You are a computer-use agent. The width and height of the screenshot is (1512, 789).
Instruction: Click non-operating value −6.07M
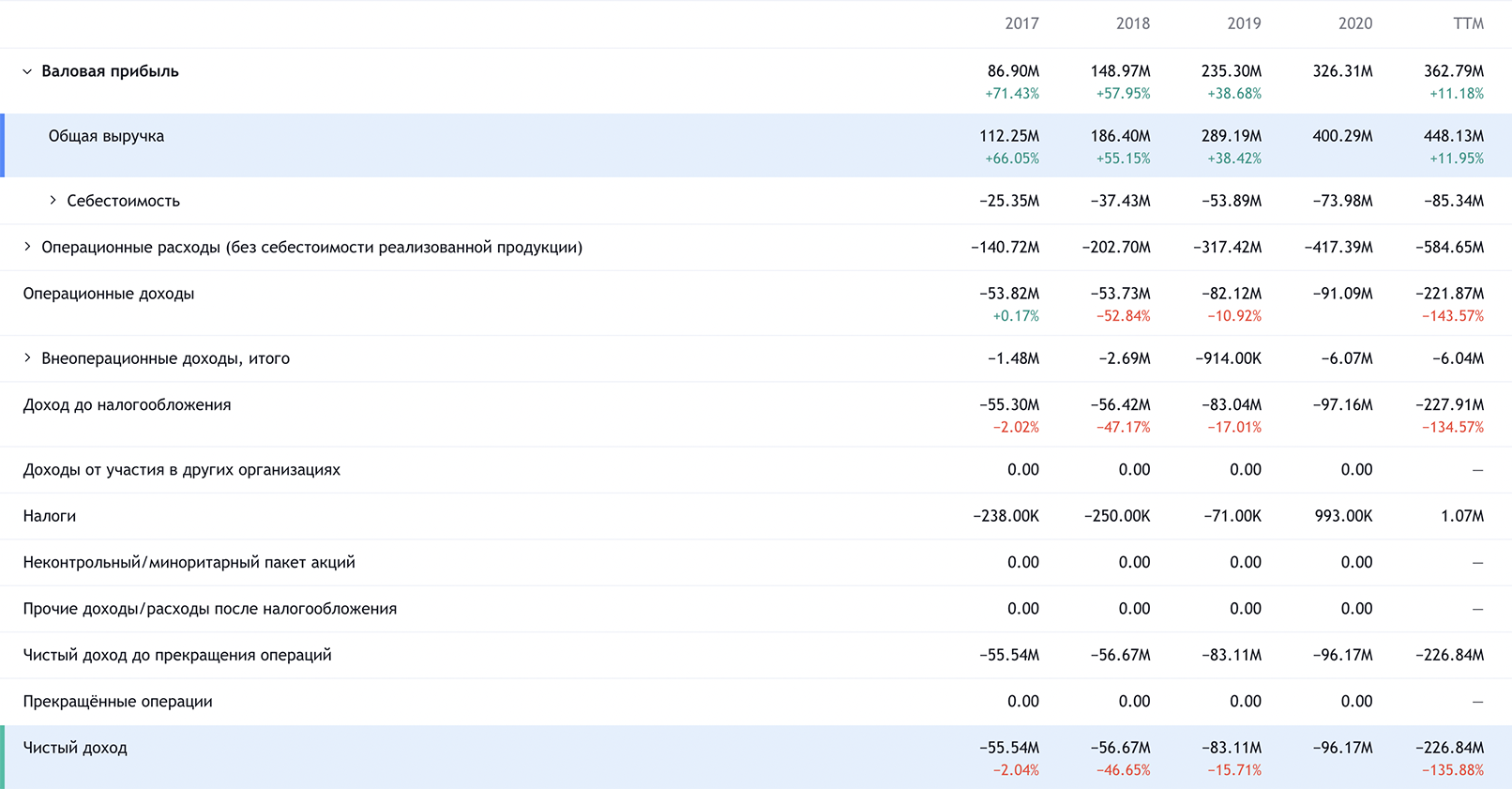(1346, 358)
